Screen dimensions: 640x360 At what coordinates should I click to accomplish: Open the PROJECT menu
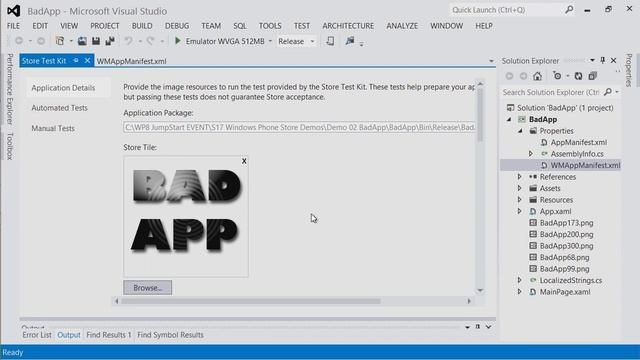coord(104,26)
